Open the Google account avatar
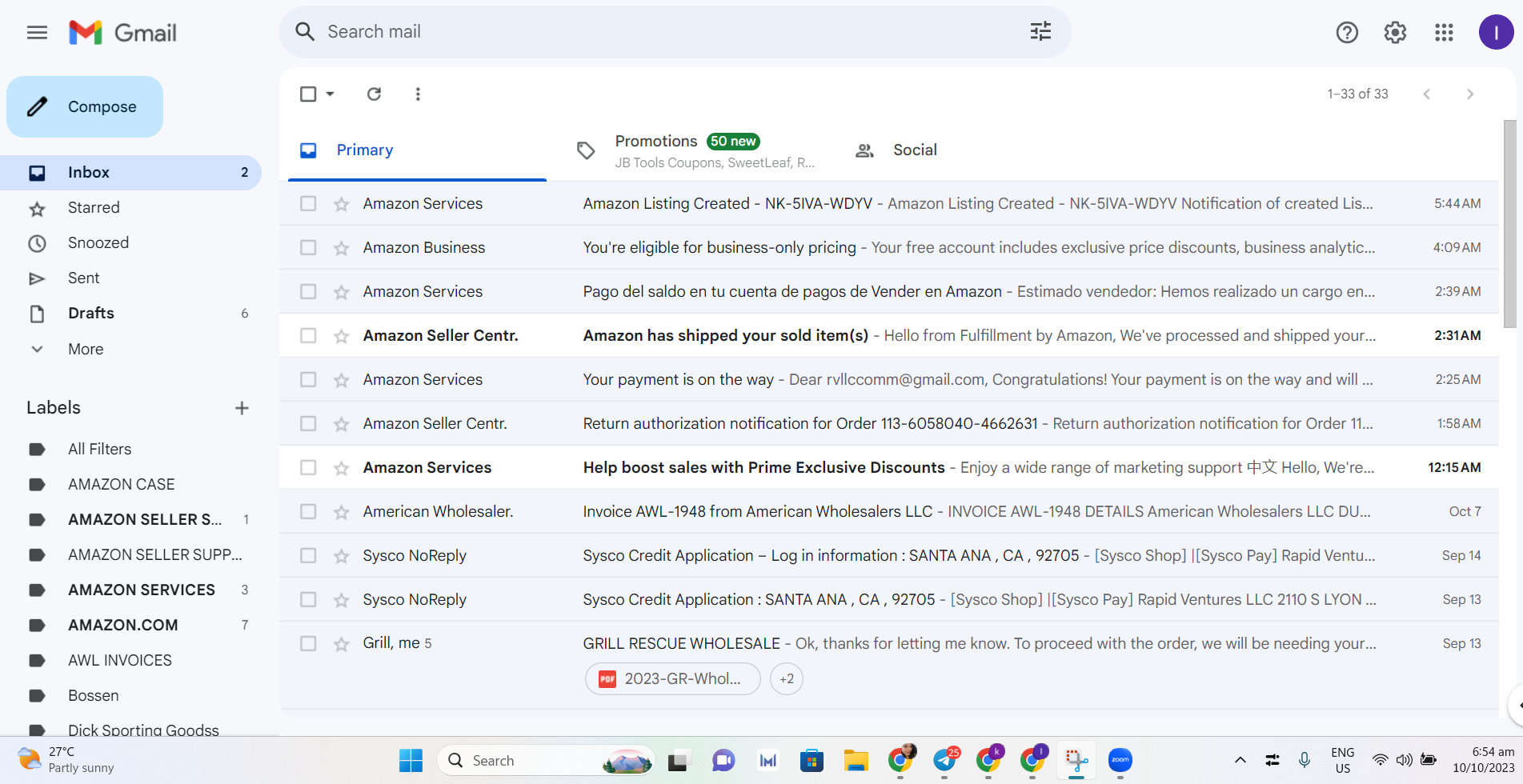 tap(1496, 32)
